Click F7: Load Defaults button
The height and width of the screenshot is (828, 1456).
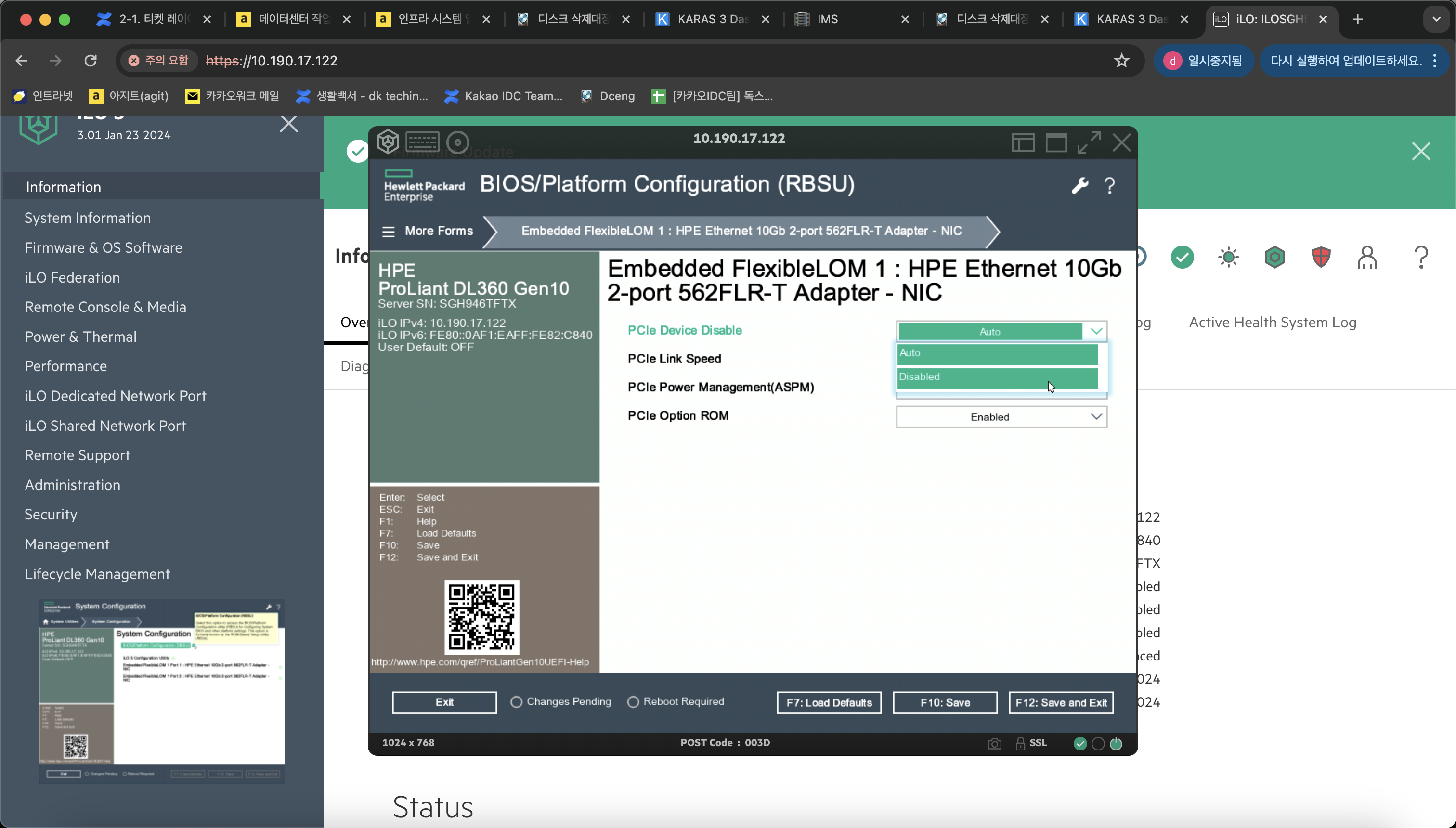pos(829,703)
